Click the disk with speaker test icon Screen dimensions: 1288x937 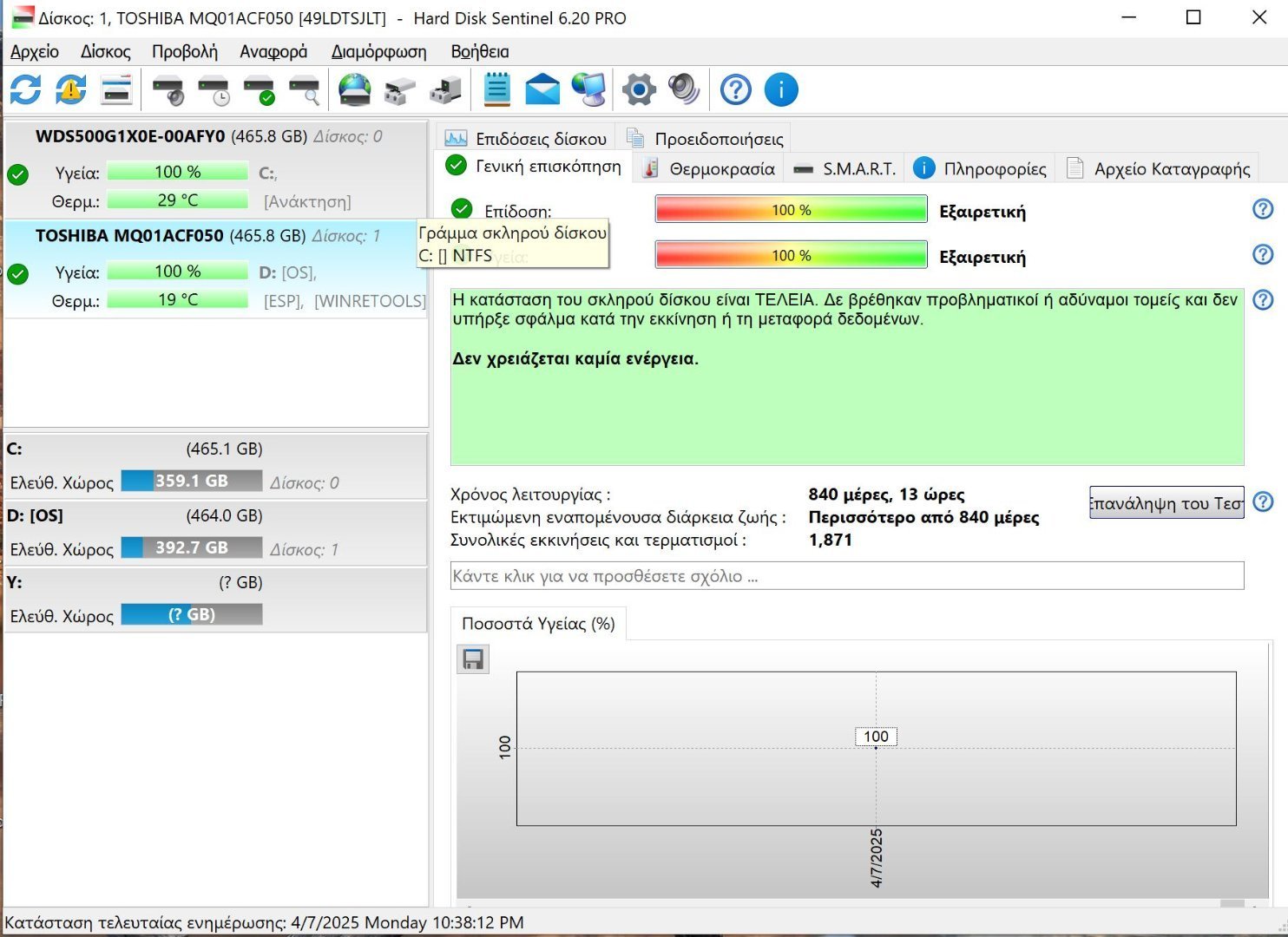[x=168, y=89]
